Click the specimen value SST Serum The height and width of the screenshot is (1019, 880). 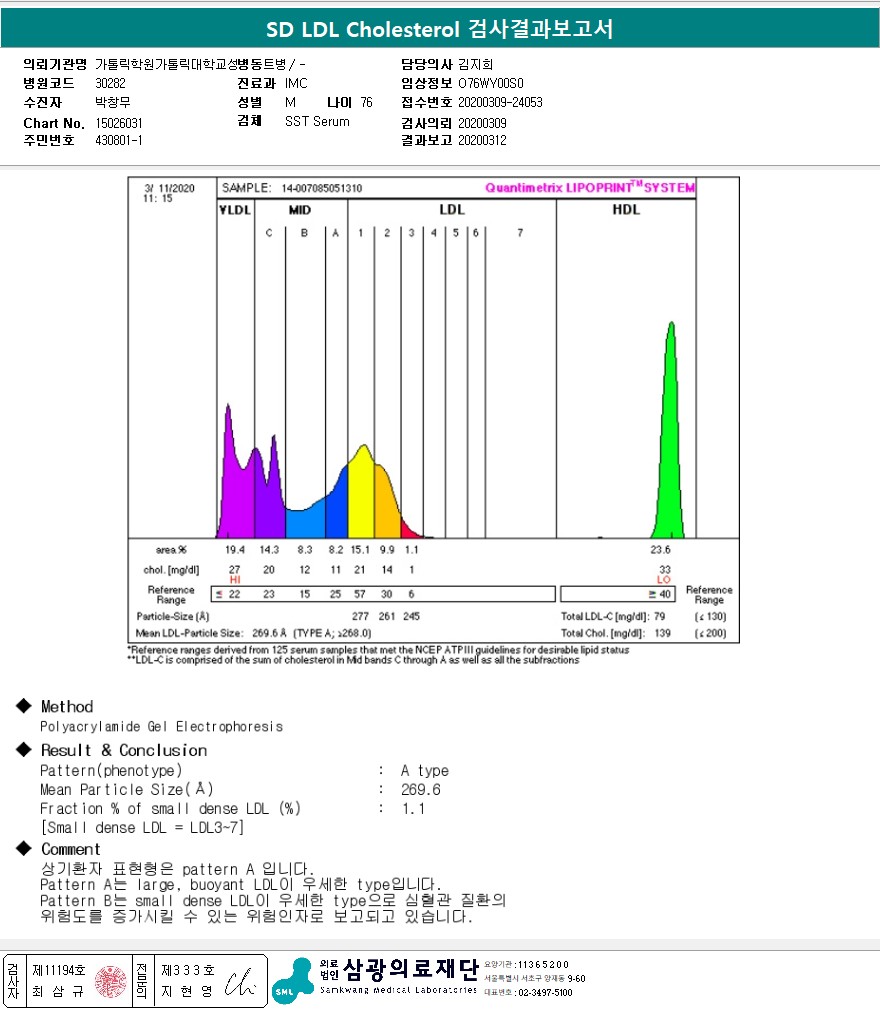pos(317,122)
